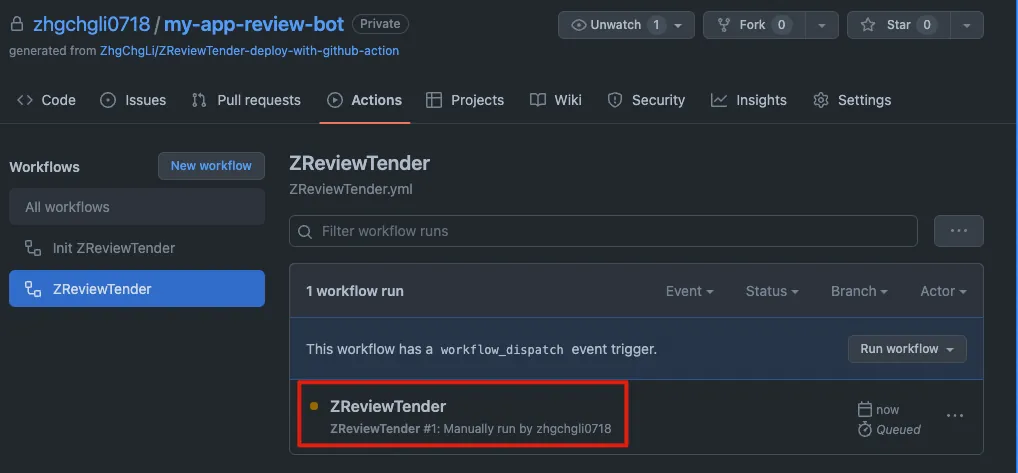Image resolution: width=1018 pixels, height=473 pixels.
Task: Click the New workflow button
Action: pyautogui.click(x=211, y=166)
